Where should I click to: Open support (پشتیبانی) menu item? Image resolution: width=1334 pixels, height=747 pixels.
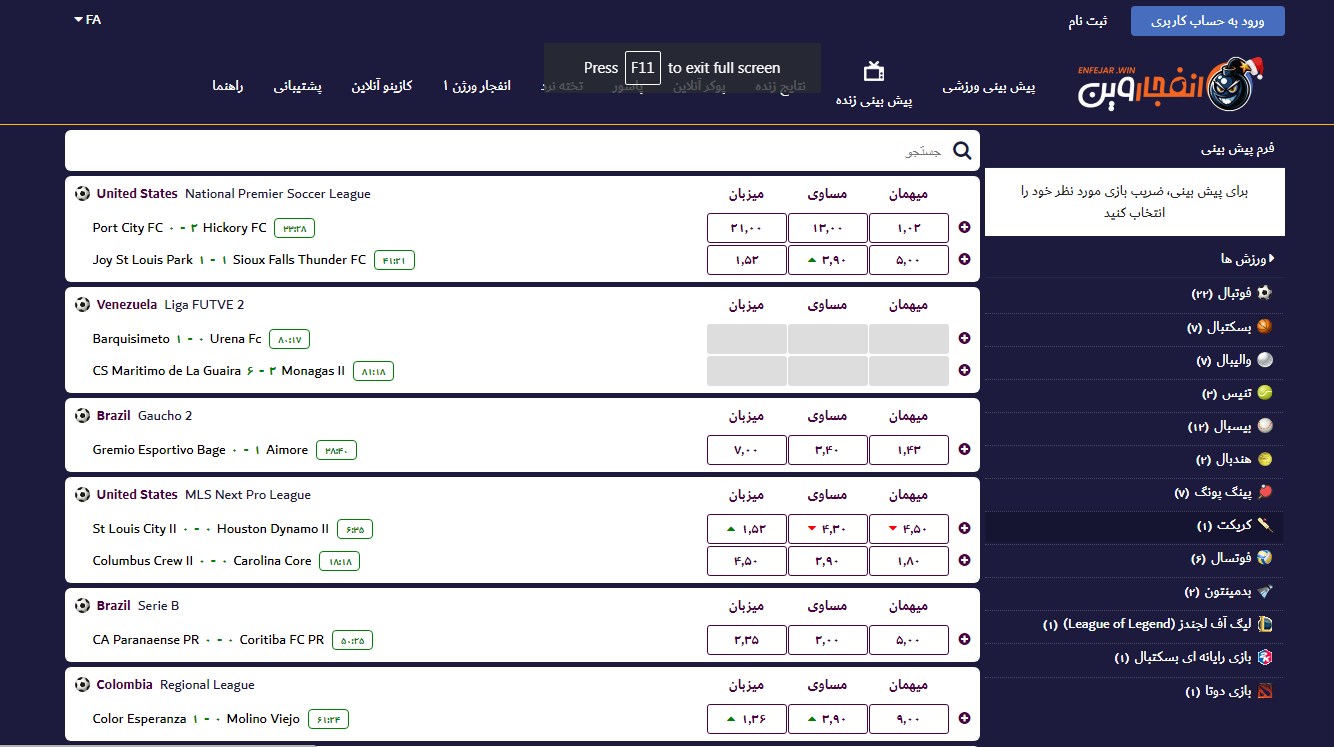point(297,86)
